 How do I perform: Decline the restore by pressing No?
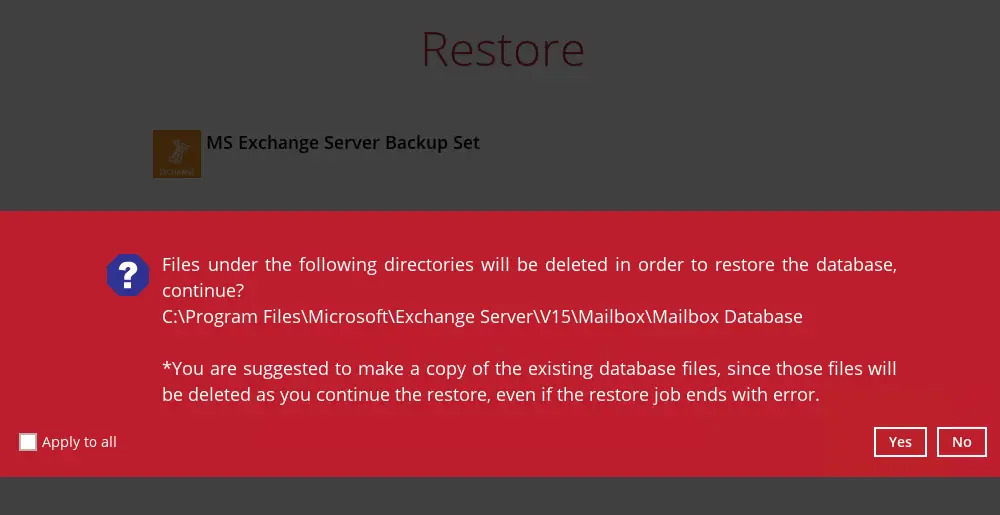coord(962,442)
